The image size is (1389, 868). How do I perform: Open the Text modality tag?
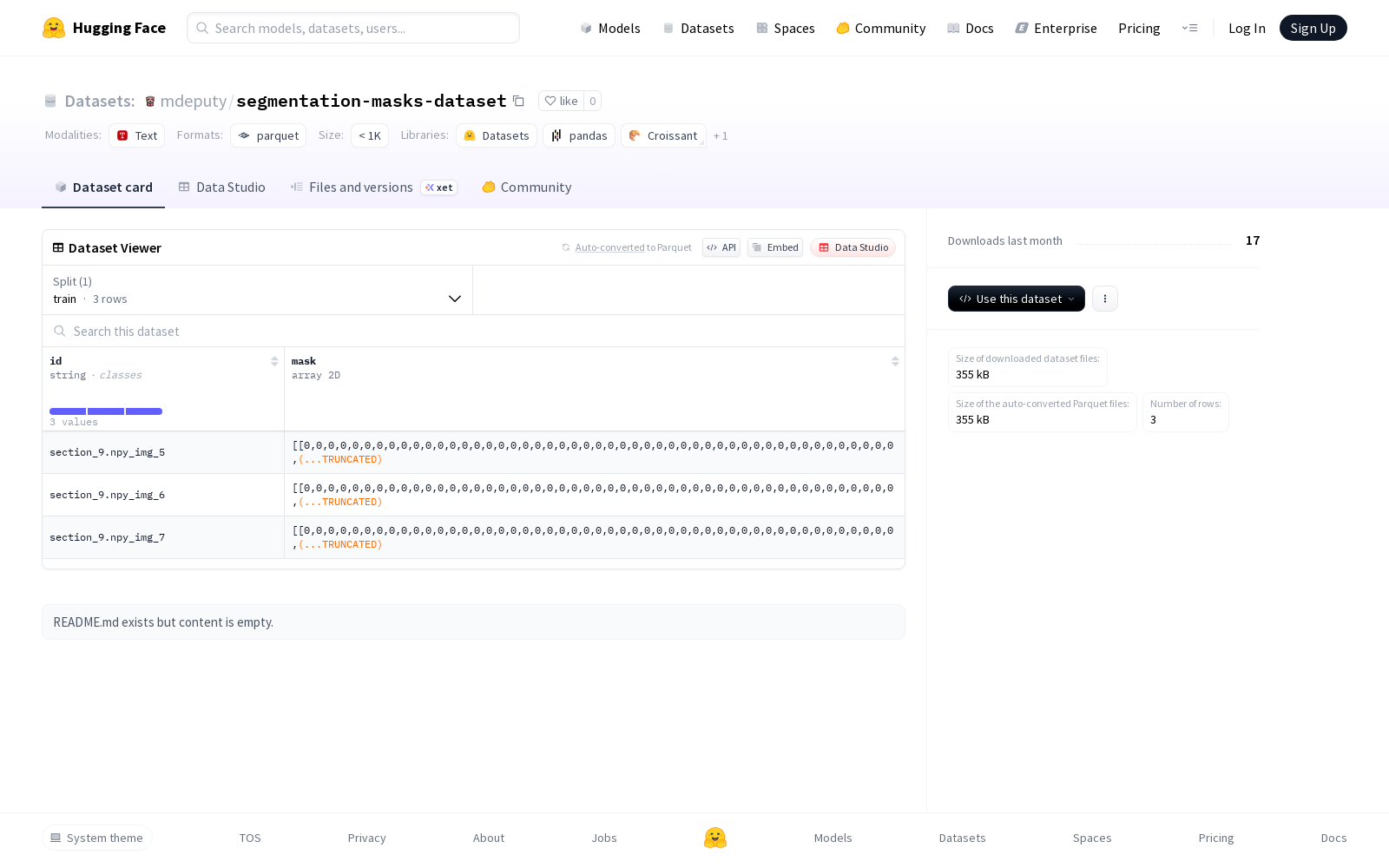[137, 135]
